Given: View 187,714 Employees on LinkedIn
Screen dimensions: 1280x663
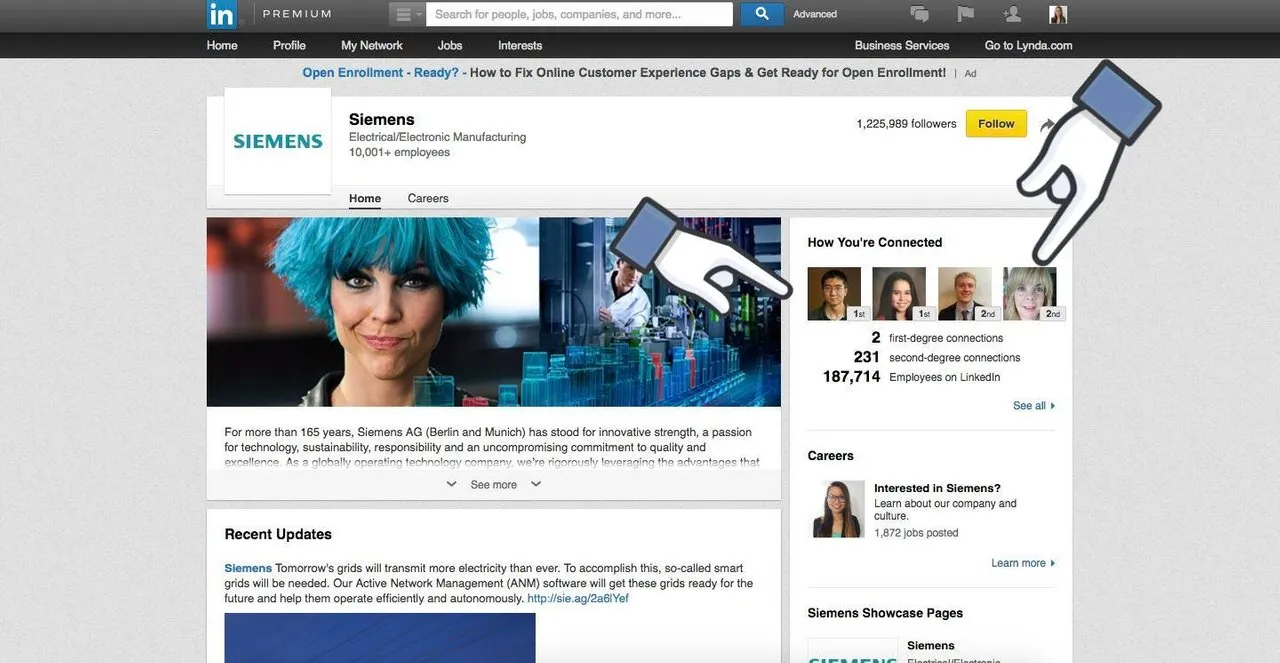Looking at the screenshot, I should [911, 377].
